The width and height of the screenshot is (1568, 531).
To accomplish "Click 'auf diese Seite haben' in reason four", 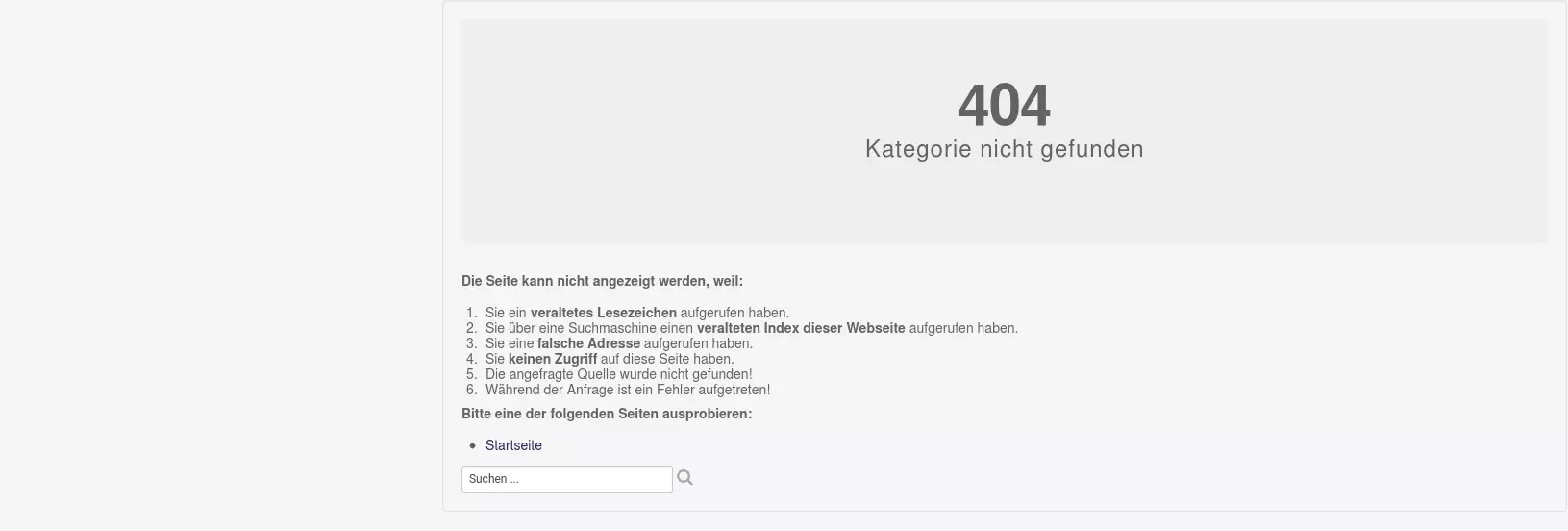I will coord(667,359).
